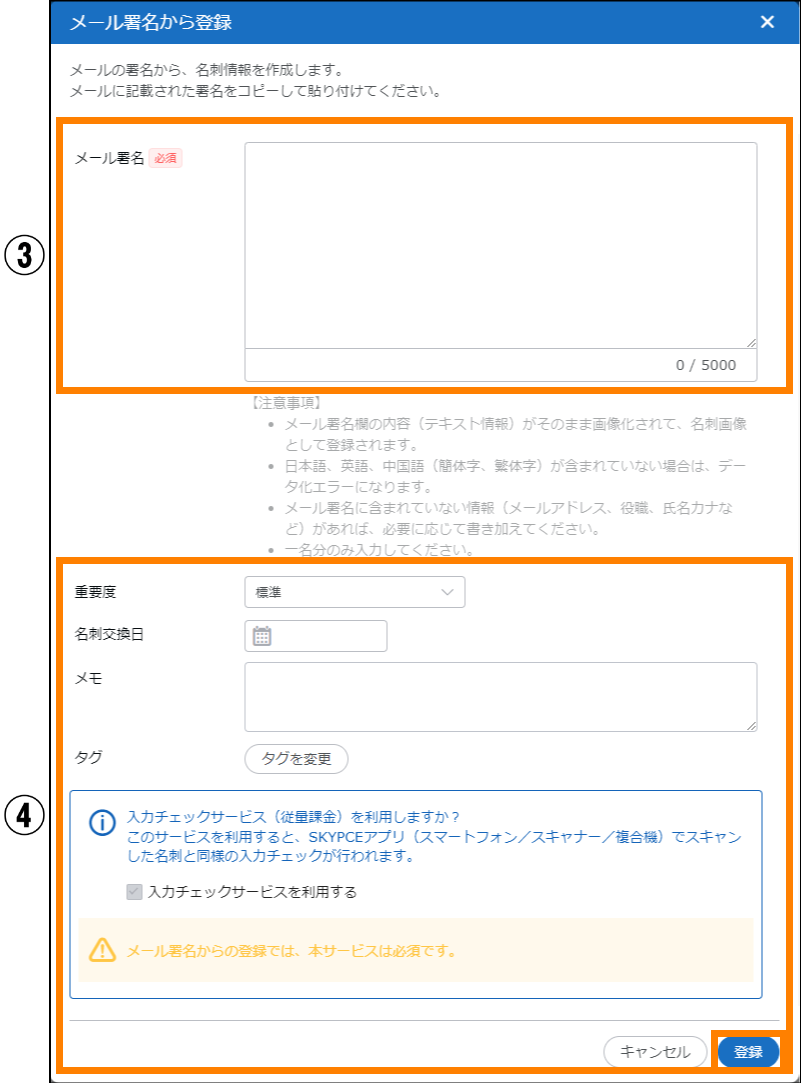Close the メール署名から登録 dialog
The image size is (801, 1083).
click(767, 22)
